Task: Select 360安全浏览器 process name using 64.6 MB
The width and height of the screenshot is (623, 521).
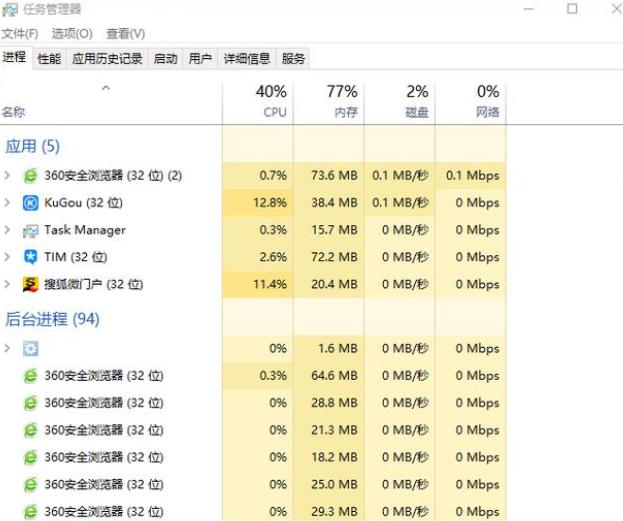Action: click(x=104, y=376)
